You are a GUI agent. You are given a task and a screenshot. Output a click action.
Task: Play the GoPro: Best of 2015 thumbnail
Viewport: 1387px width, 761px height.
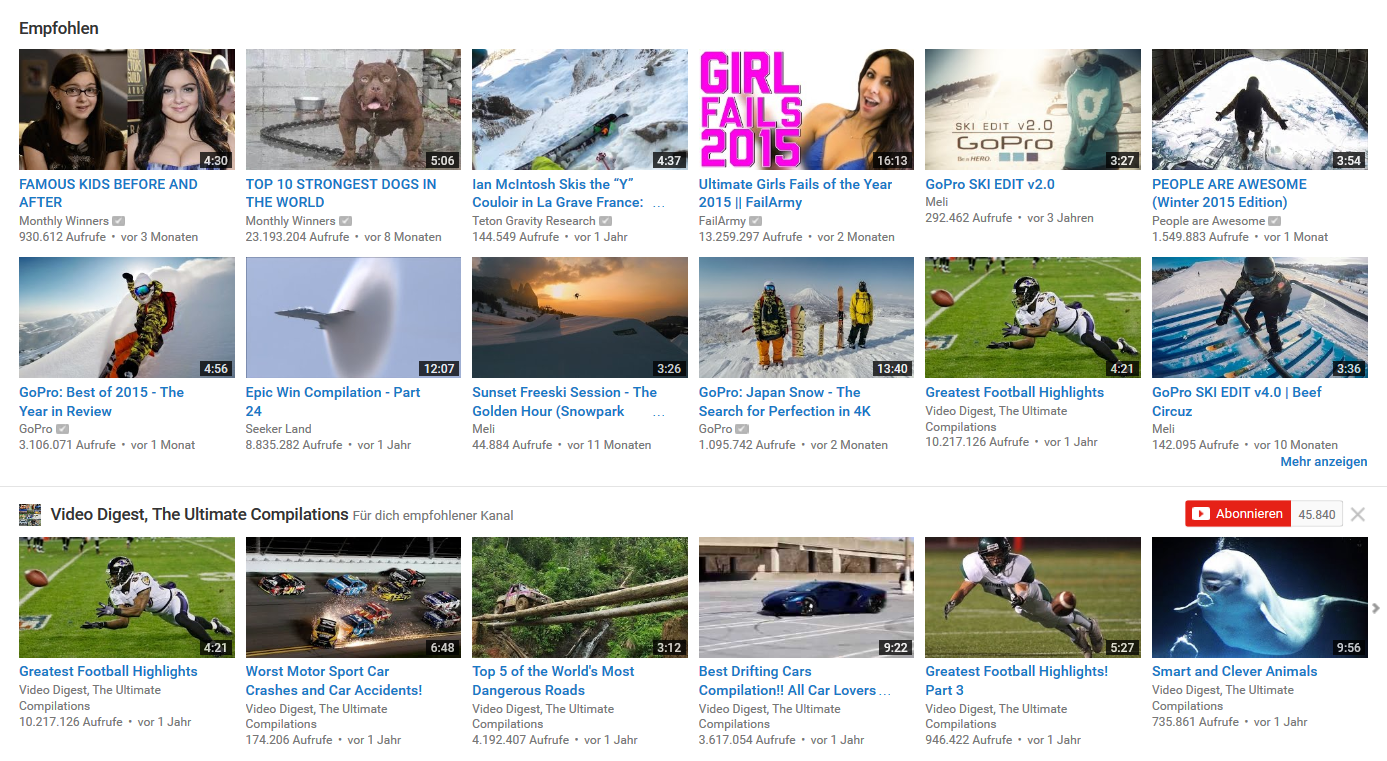pos(127,318)
